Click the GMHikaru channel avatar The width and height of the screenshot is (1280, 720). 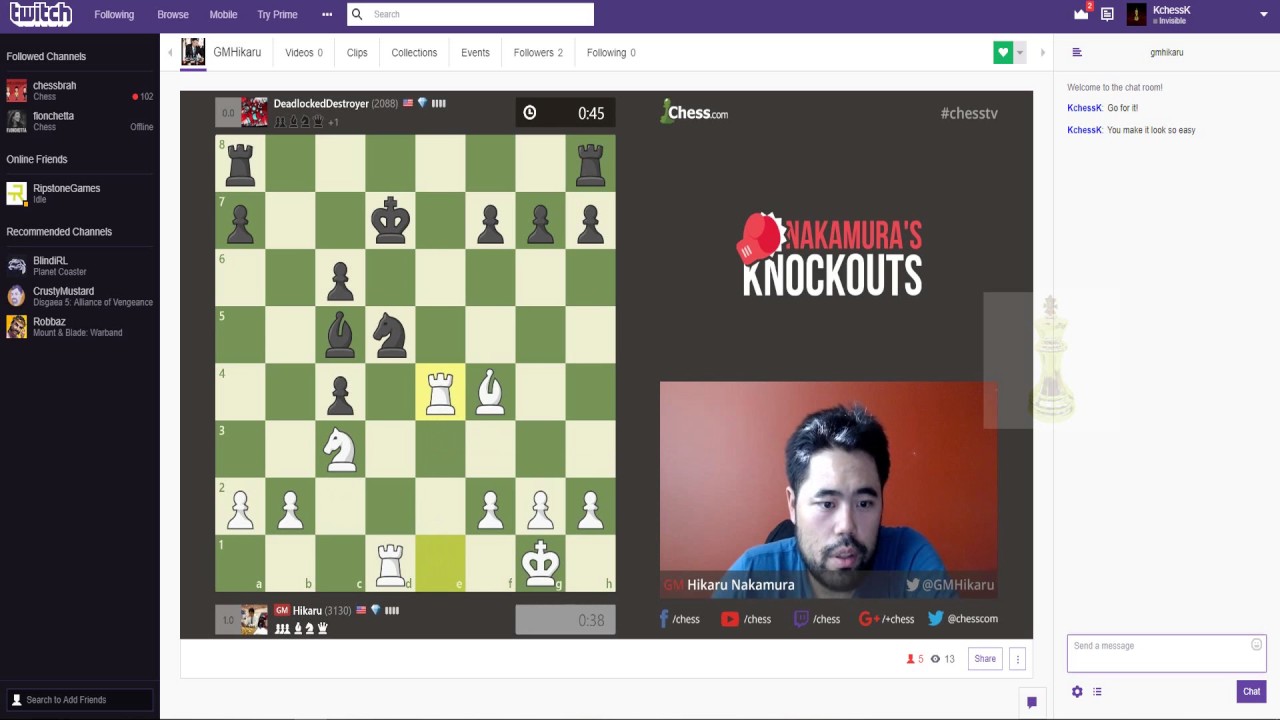pyautogui.click(x=193, y=52)
